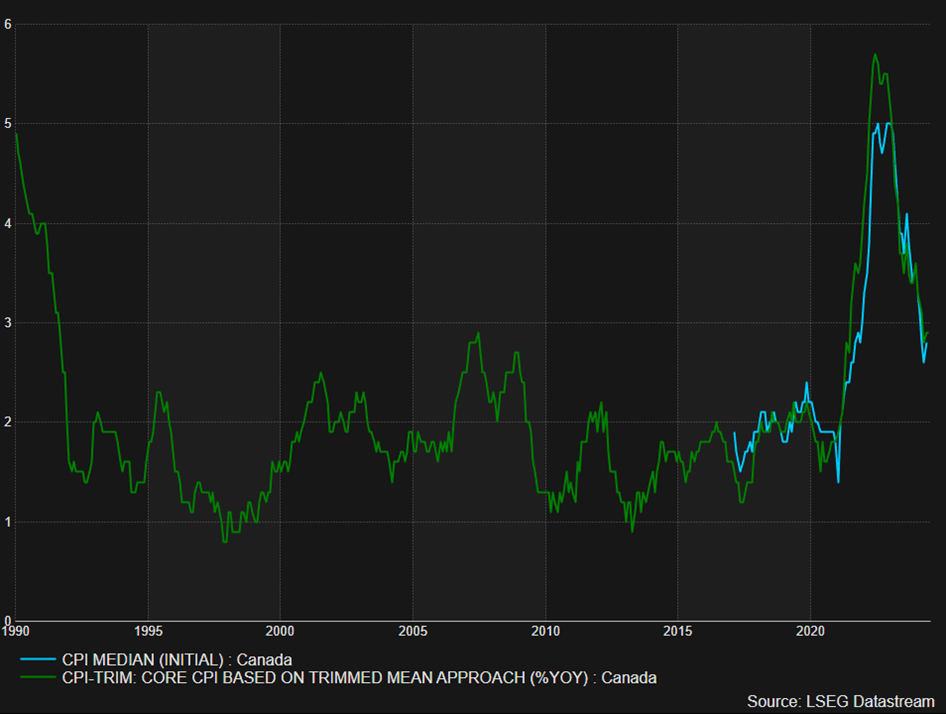Click the y-axis value label 5
Image resolution: width=946 pixels, height=714 pixels.
click(7, 124)
